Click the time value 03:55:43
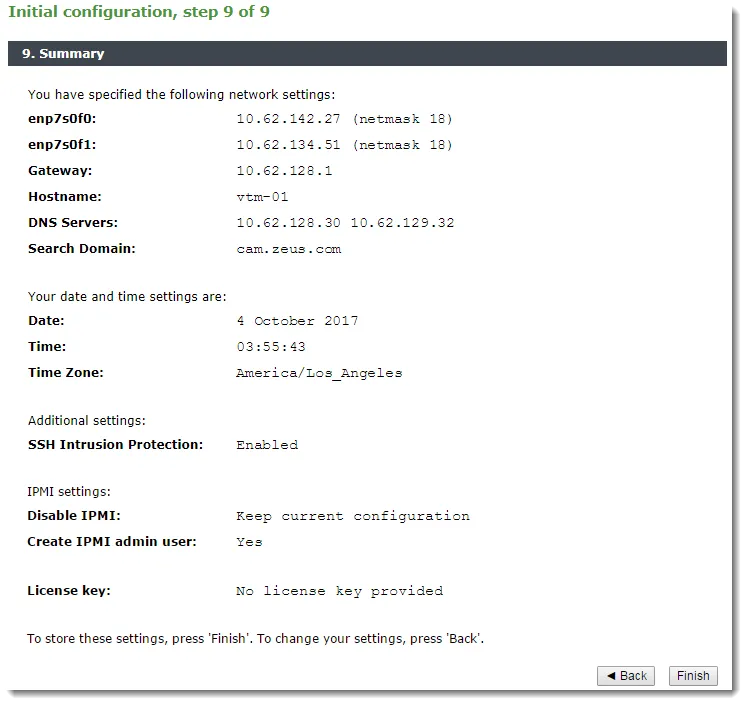This screenshot has width=747, height=705. [x=271, y=346]
